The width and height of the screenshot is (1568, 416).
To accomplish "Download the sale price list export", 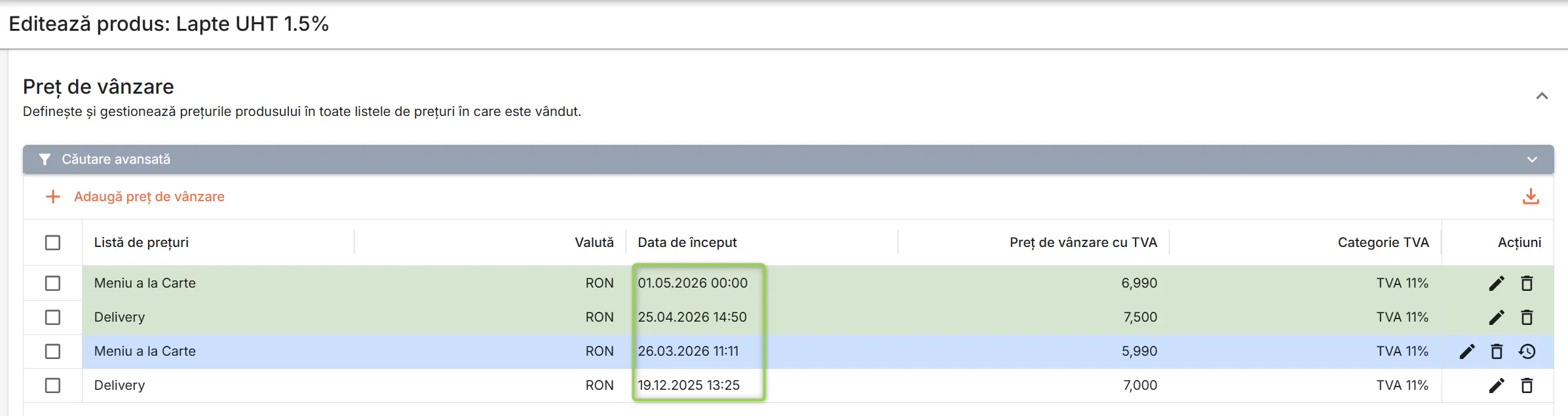I will (1531, 197).
